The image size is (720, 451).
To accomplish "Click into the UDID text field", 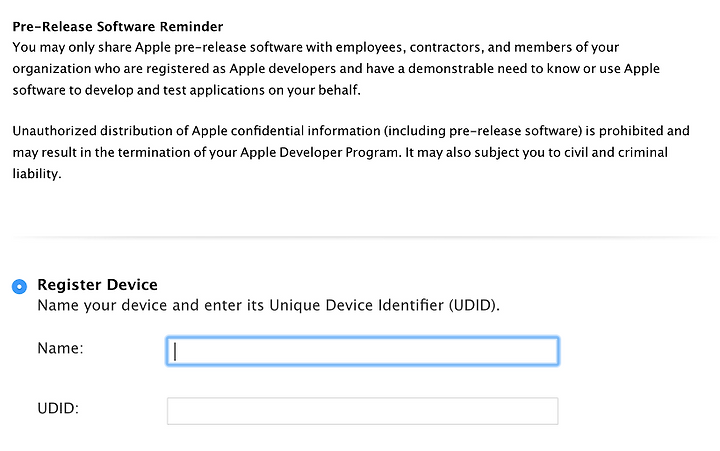I will (x=362, y=411).
